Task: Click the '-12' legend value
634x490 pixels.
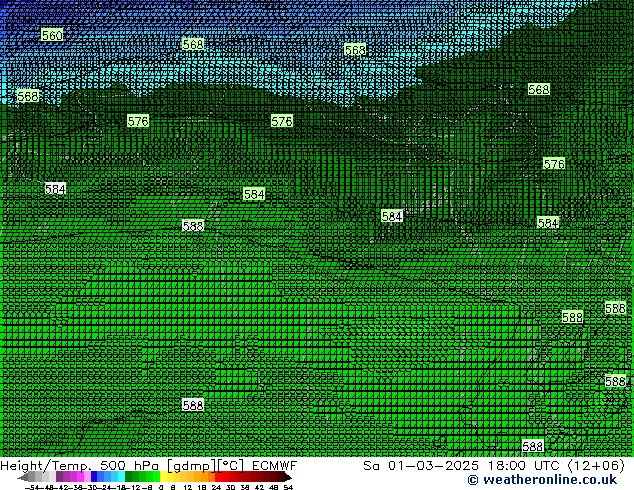Action: point(136,487)
